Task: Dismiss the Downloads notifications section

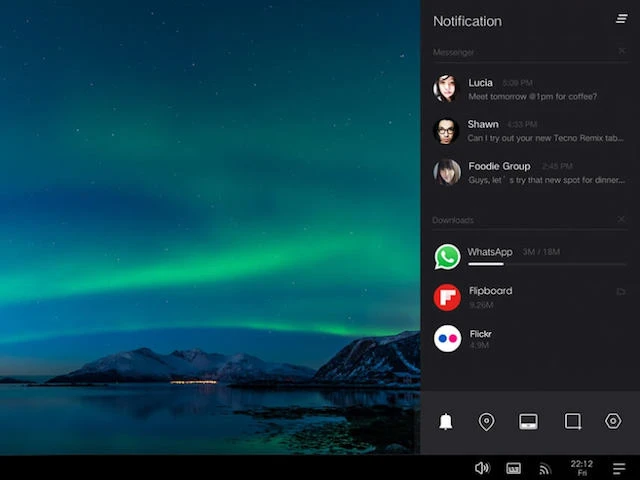Action: coord(622,219)
